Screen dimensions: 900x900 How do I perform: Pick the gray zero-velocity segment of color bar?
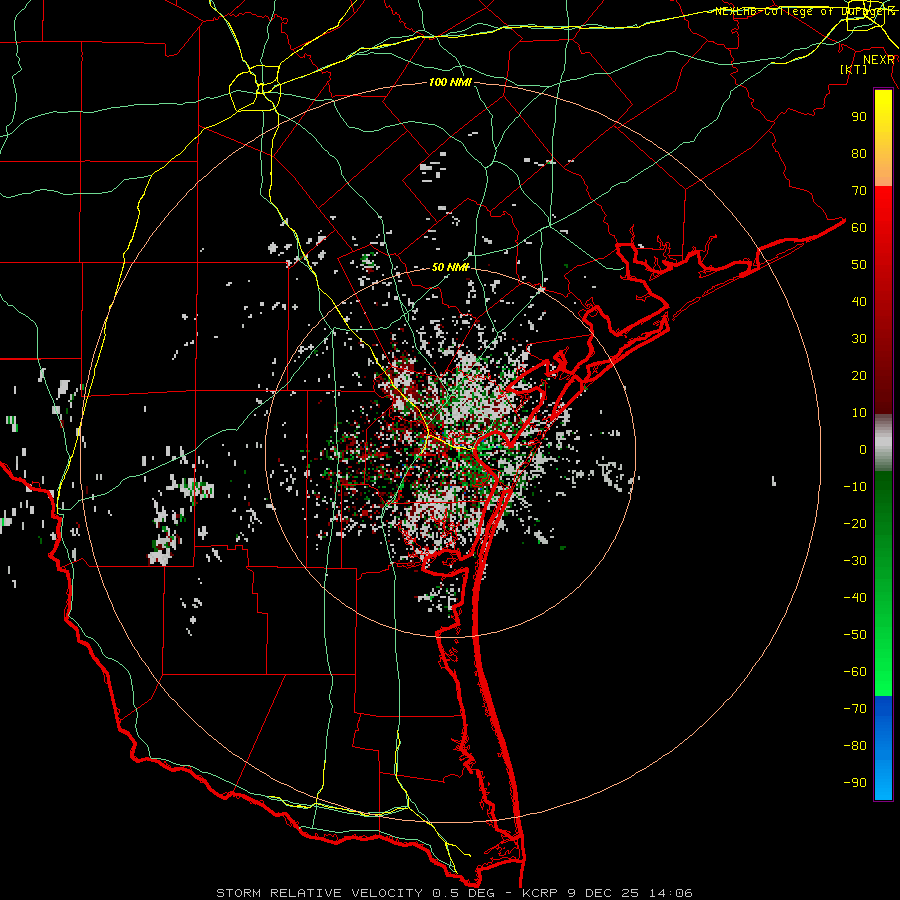point(883,443)
